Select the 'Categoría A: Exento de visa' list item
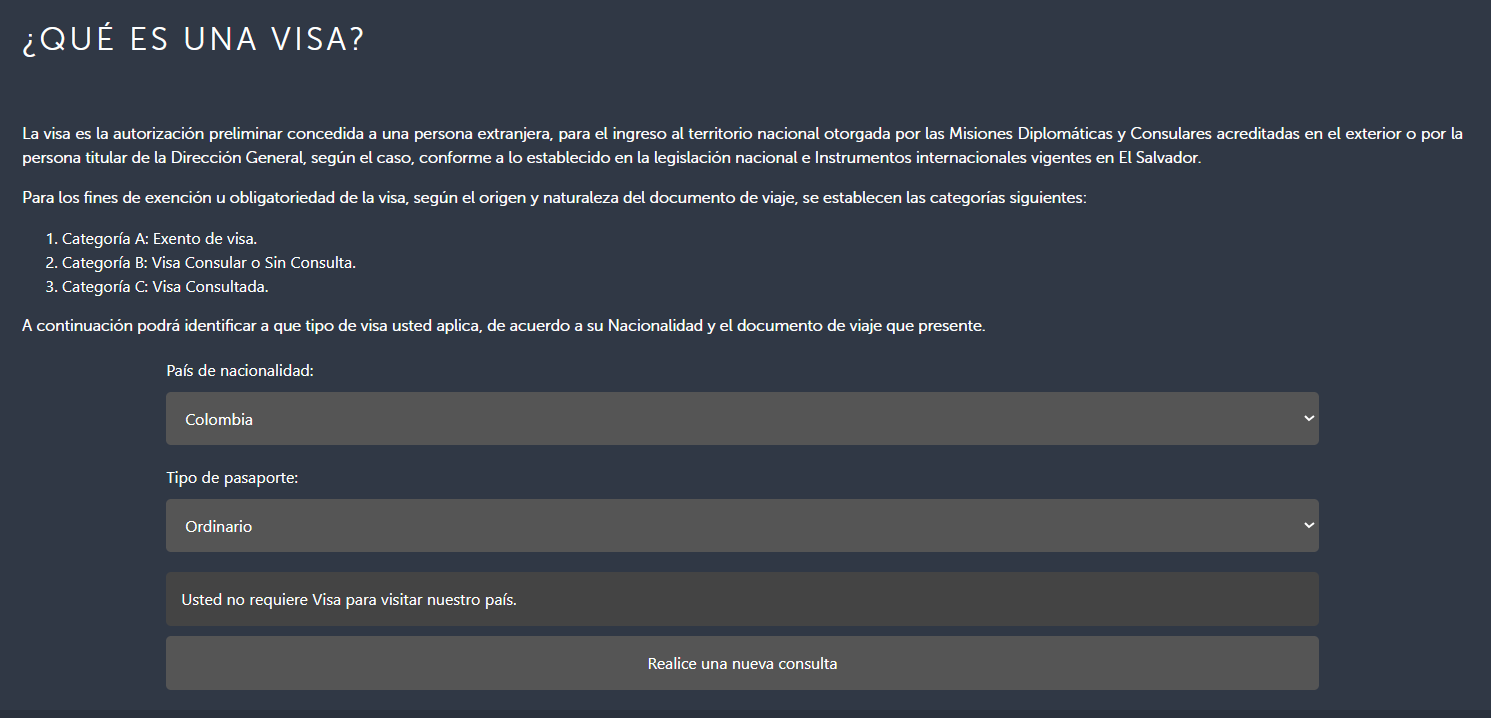 159,239
